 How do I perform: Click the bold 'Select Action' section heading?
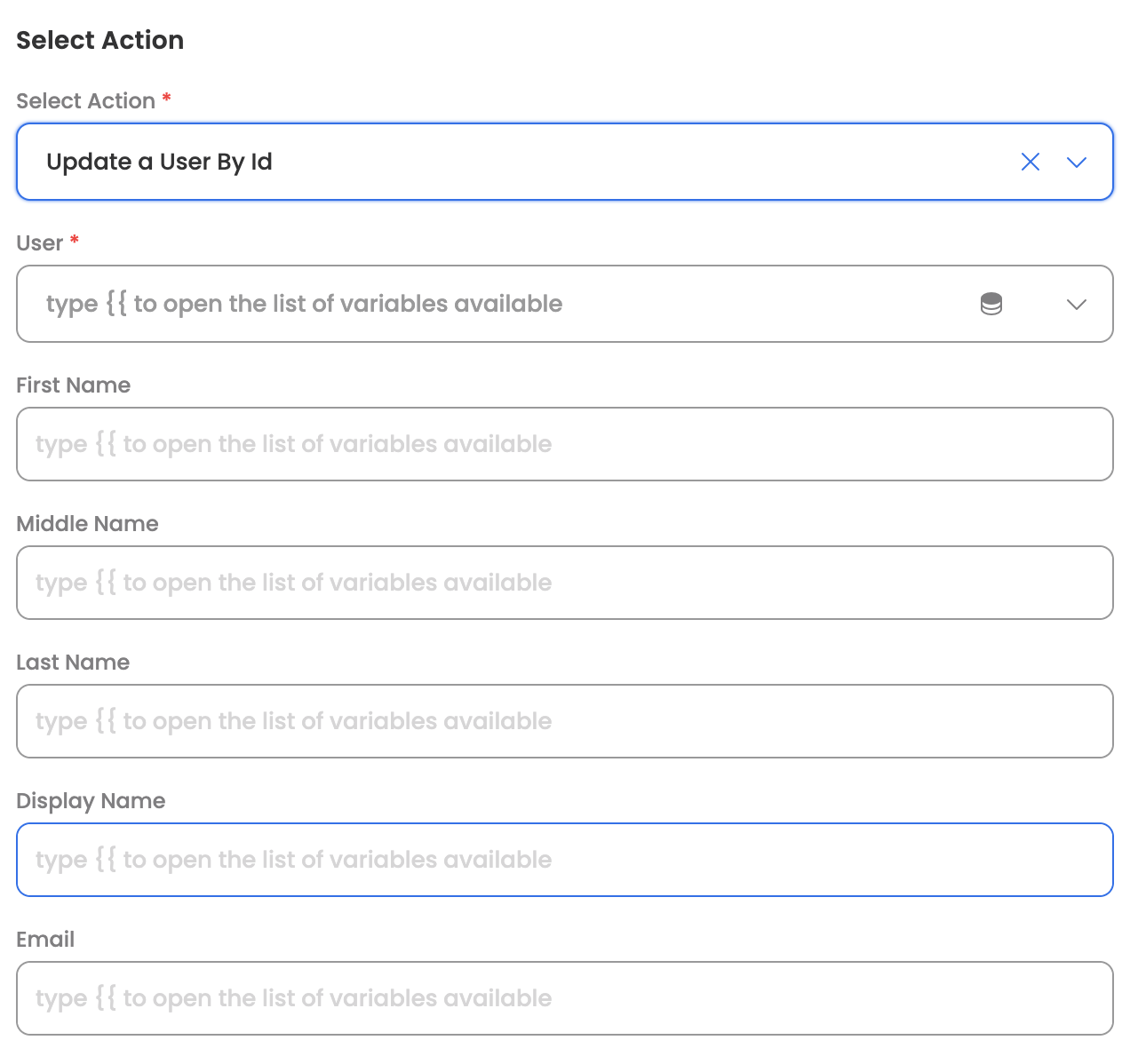click(x=100, y=40)
